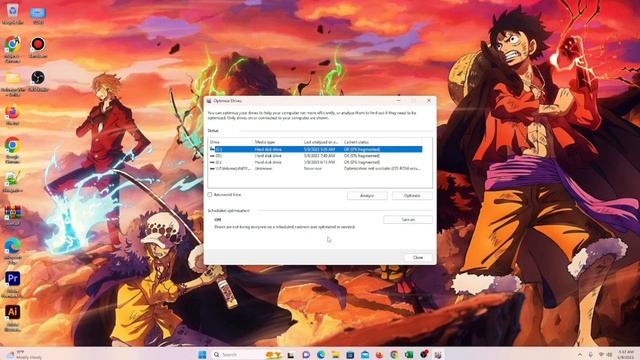
Task: Open network and volume quick settings
Action: [x=605, y=355]
